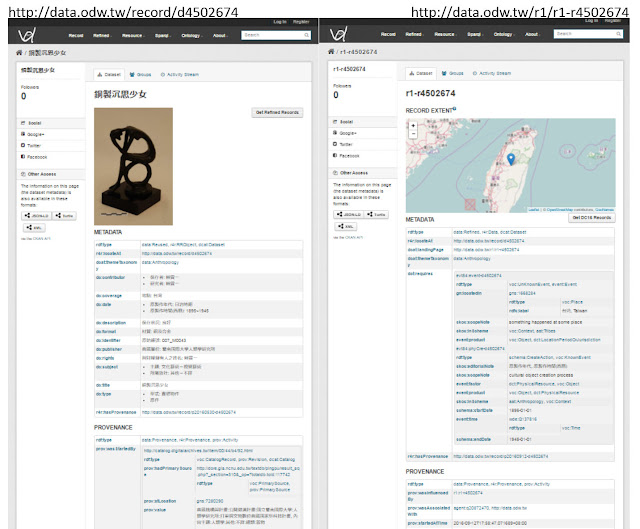The image size is (640, 529).
Task: Zoom out on the record extent map
Action: (x=413, y=133)
